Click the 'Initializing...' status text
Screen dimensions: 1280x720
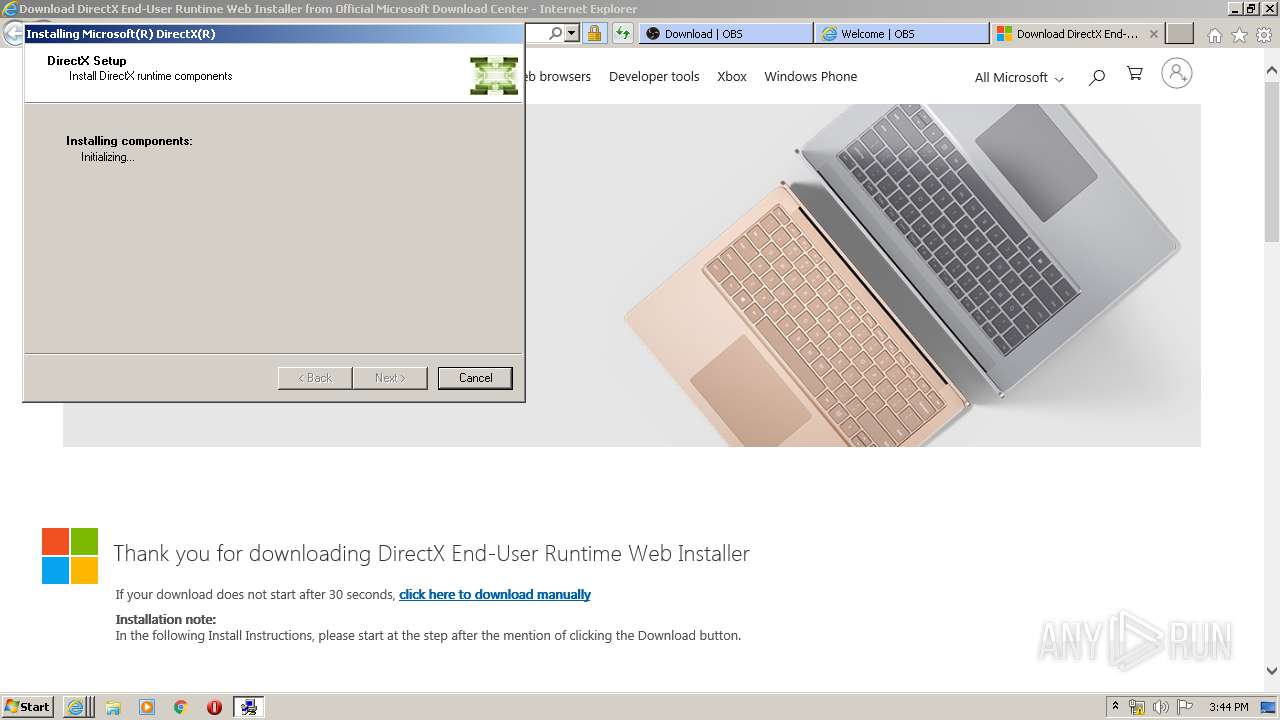pyautogui.click(x=108, y=157)
